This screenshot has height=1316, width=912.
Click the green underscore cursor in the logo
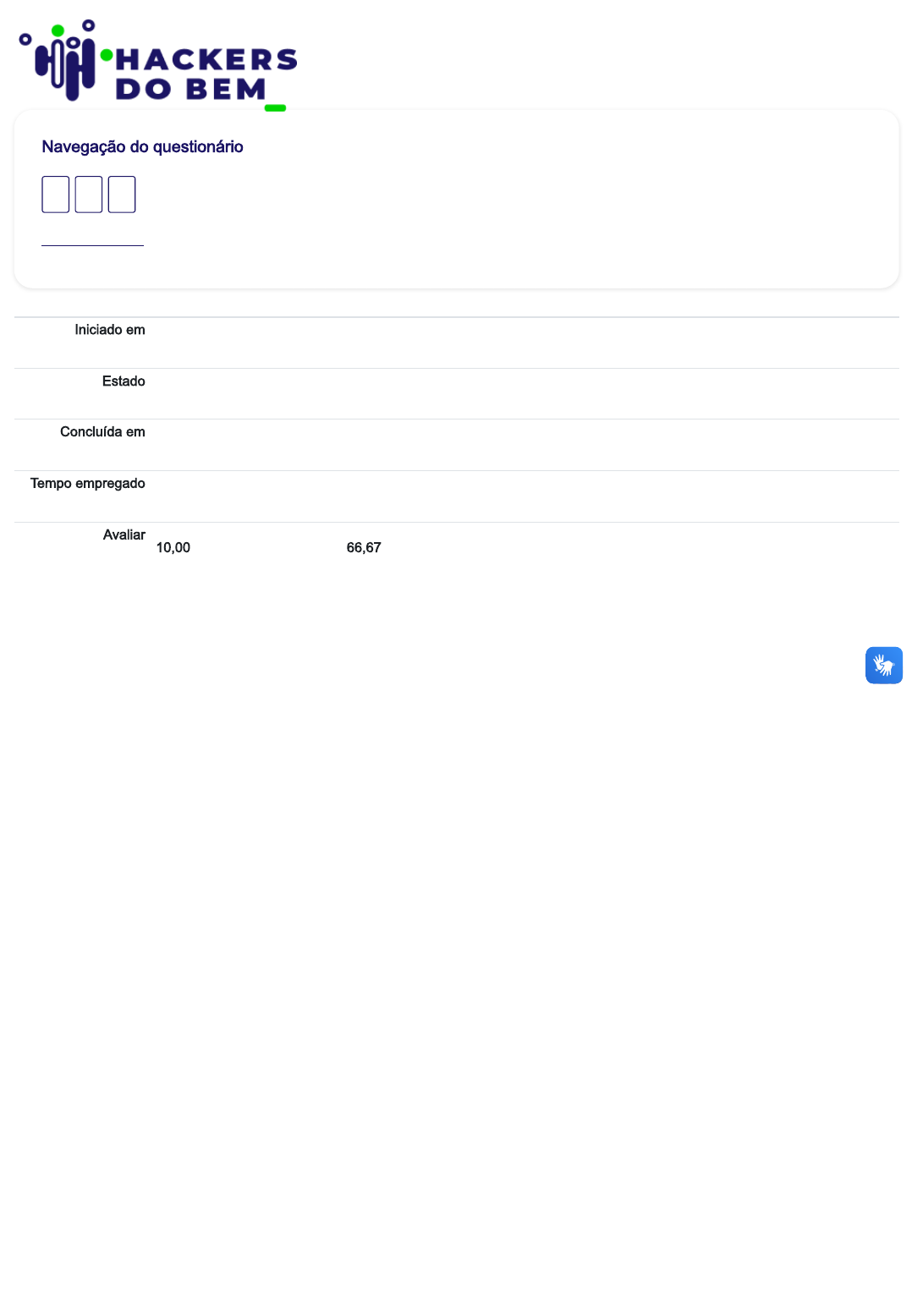tap(275, 107)
